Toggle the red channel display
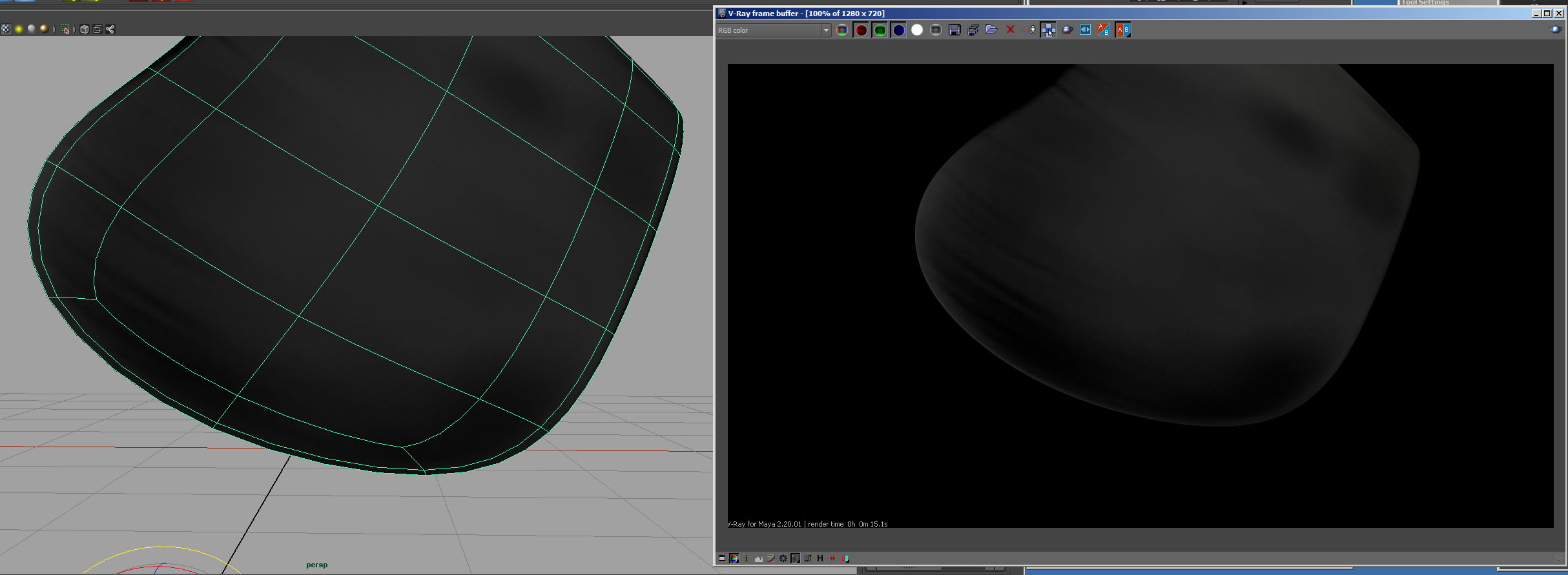The image size is (1568, 575). pyautogui.click(x=861, y=30)
